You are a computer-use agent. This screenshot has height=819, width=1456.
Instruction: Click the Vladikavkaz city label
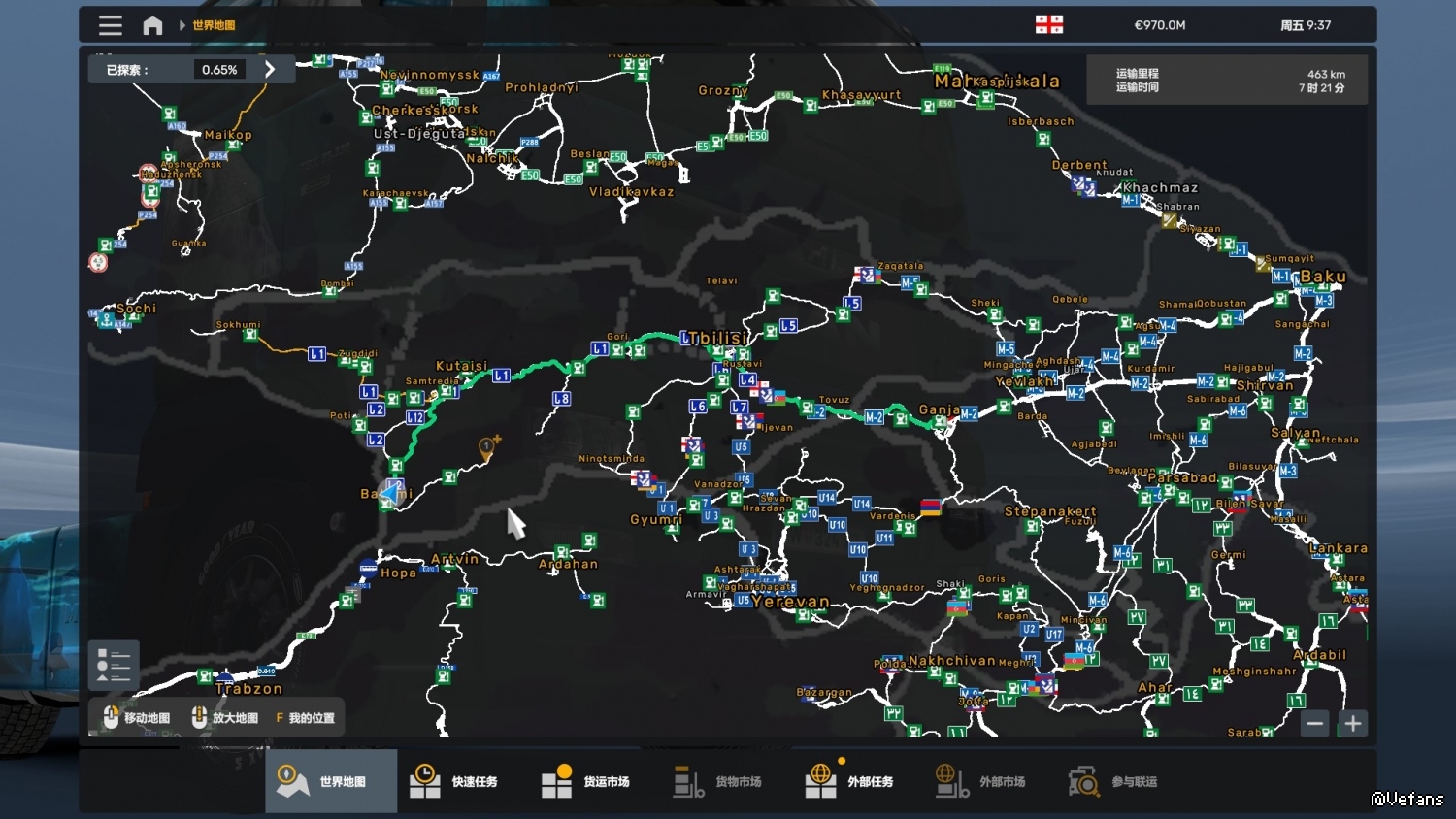click(x=632, y=191)
